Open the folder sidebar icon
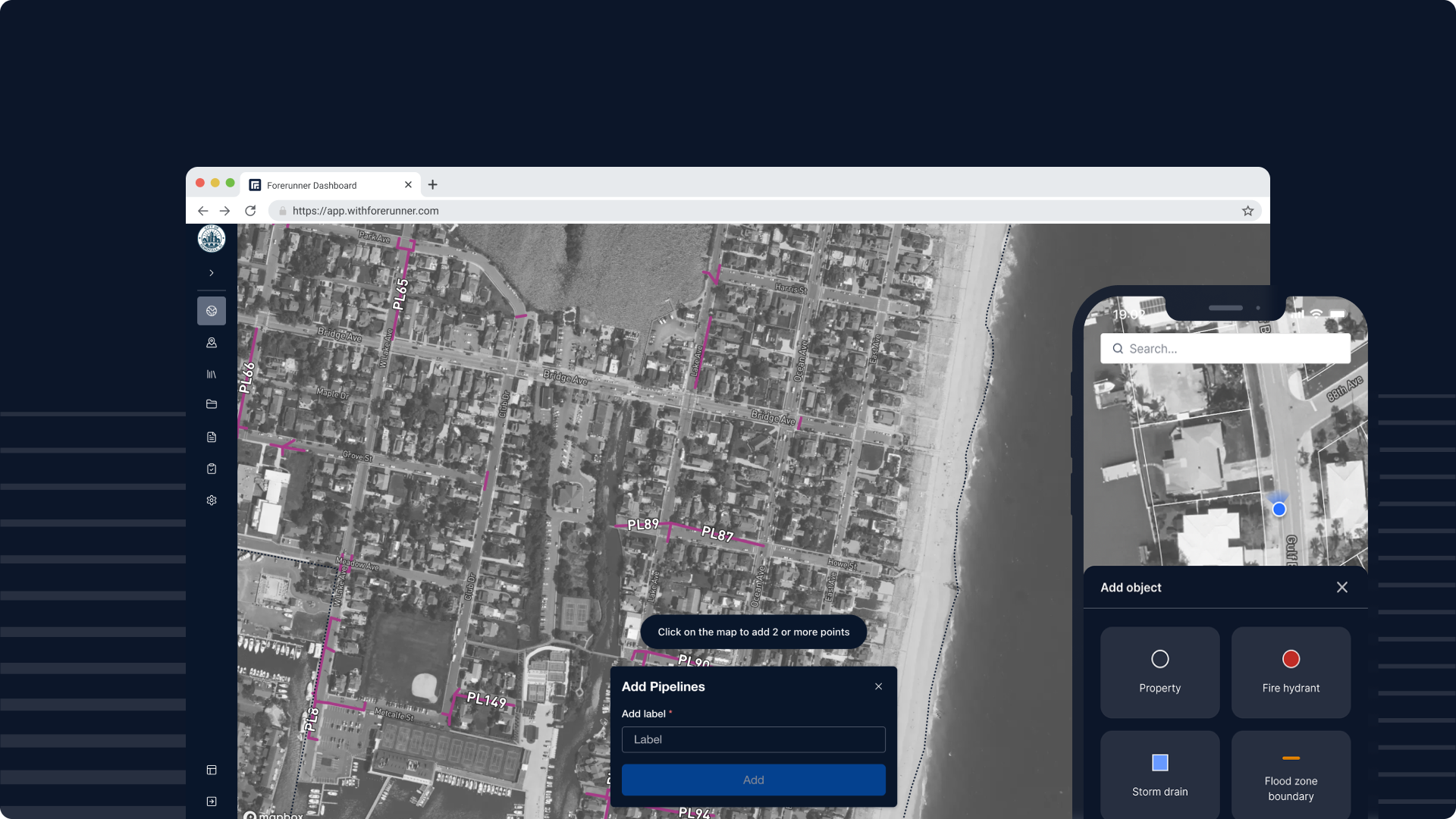The height and width of the screenshot is (819, 1456). click(x=212, y=404)
